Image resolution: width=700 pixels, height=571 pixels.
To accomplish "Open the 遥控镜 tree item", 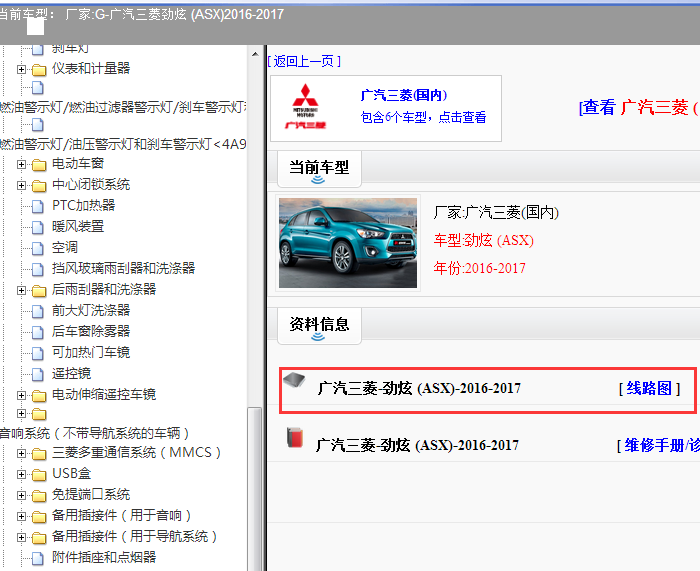I will [71, 373].
